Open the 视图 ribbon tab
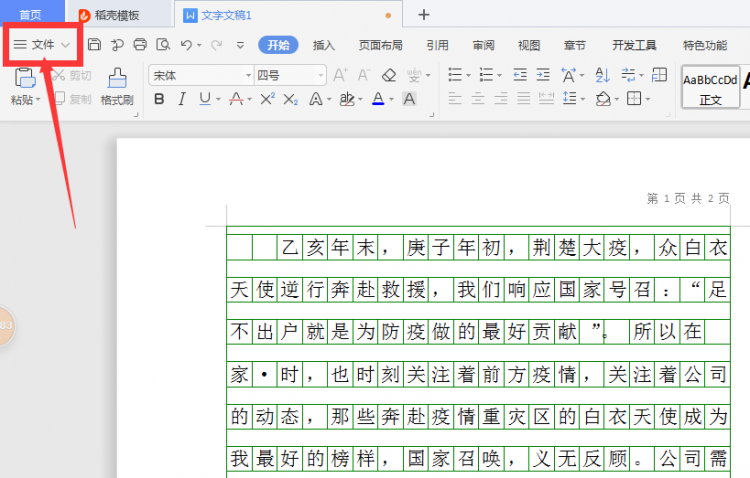Image resolution: width=750 pixels, height=478 pixels. (x=529, y=45)
